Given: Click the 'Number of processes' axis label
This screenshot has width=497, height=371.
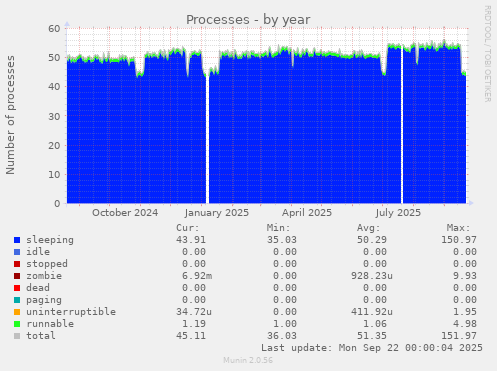Looking at the screenshot, I should [x=10, y=115].
